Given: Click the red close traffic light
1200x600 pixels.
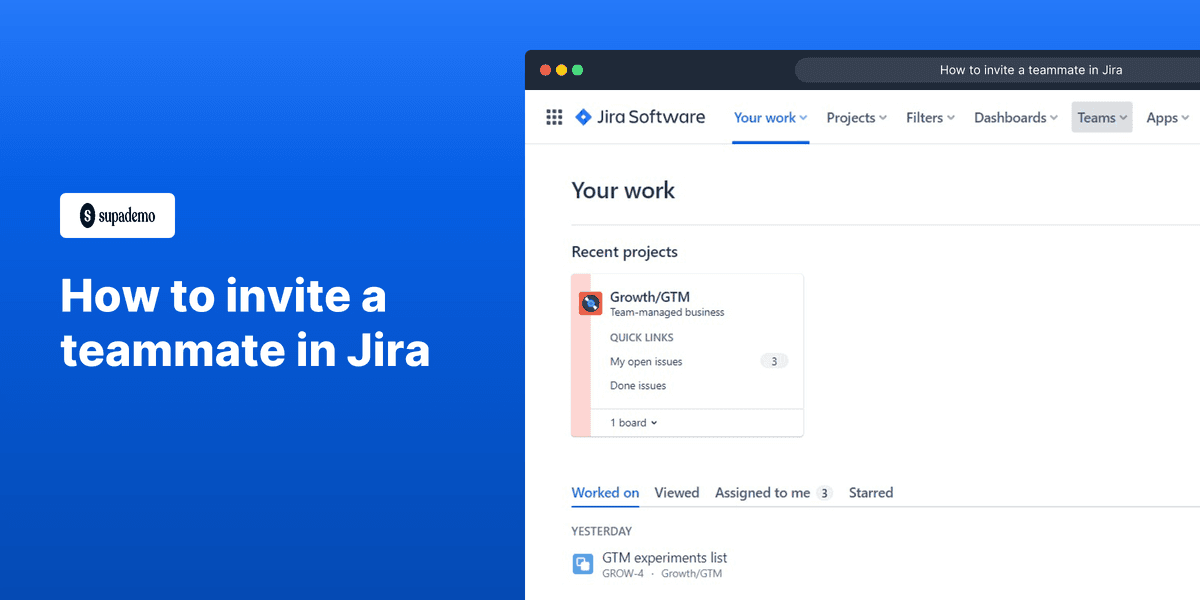Looking at the screenshot, I should pos(545,70).
